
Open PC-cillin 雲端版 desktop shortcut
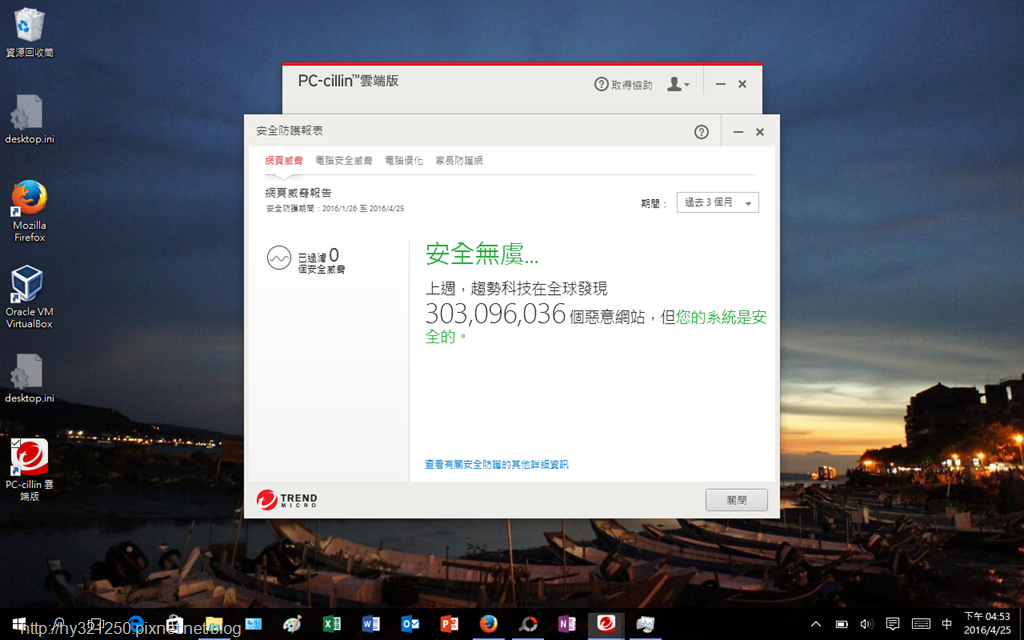click(29, 469)
